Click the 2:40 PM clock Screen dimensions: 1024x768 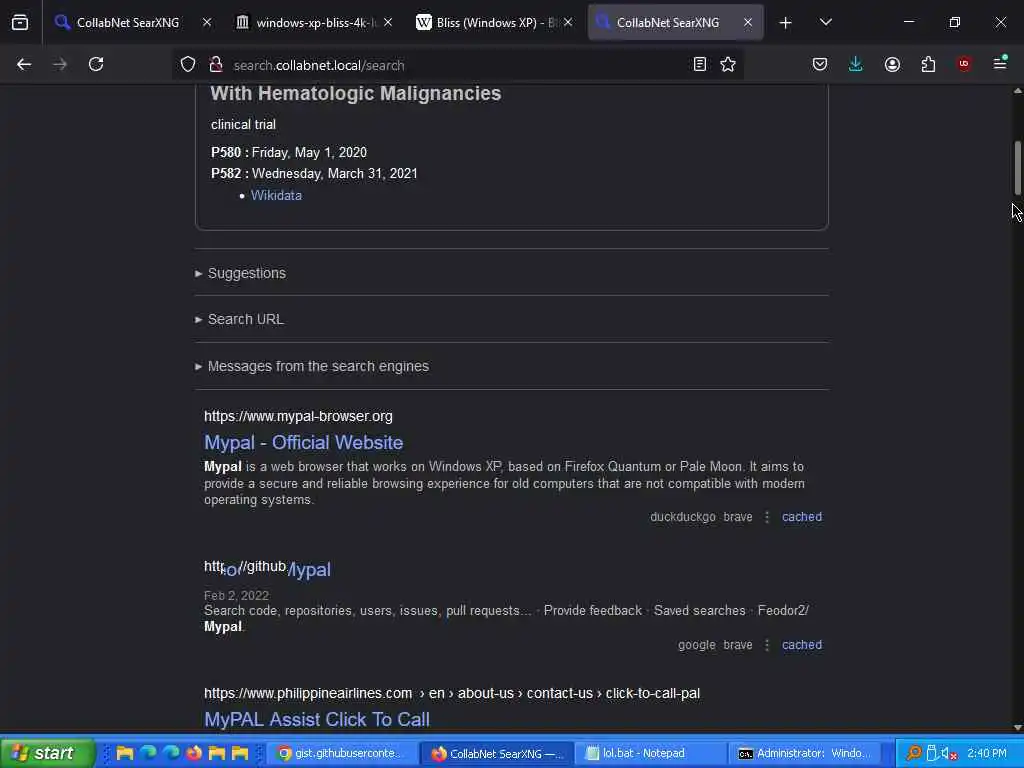click(x=987, y=753)
